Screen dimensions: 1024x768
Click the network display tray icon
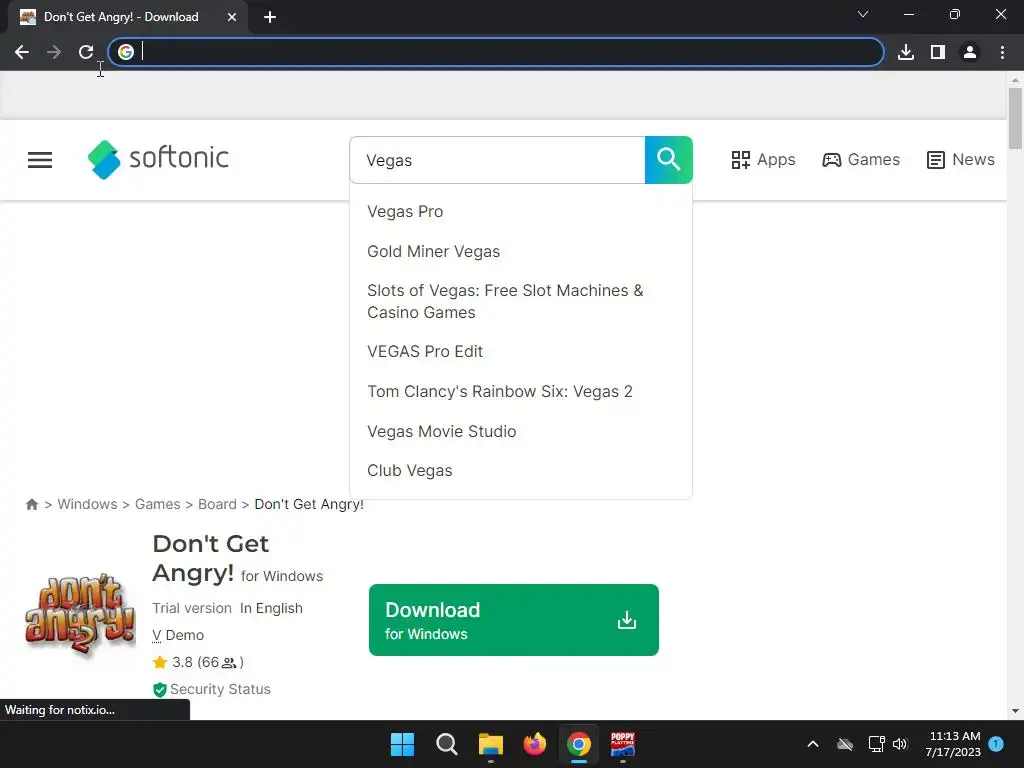[876, 744]
